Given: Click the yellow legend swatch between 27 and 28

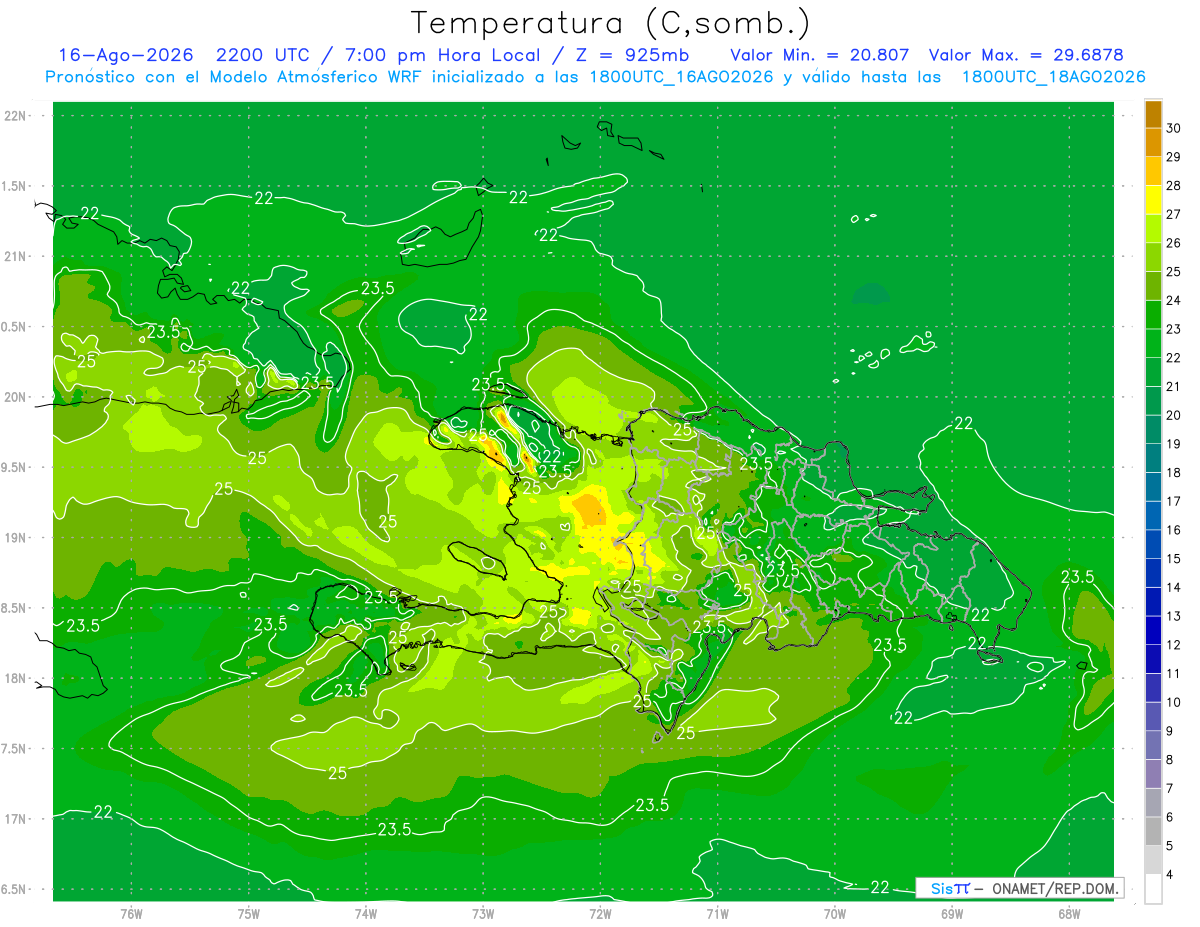Looking at the screenshot, I should tap(1153, 200).
